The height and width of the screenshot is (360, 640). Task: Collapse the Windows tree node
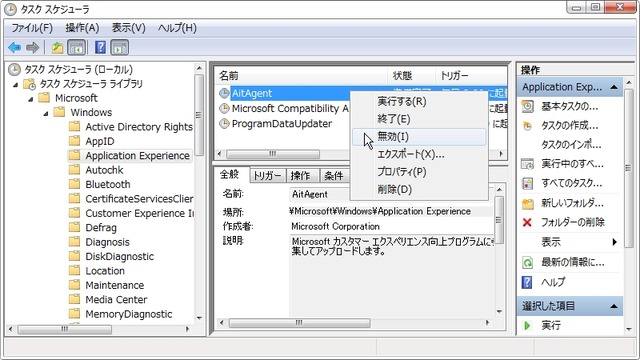pyautogui.click(x=46, y=113)
